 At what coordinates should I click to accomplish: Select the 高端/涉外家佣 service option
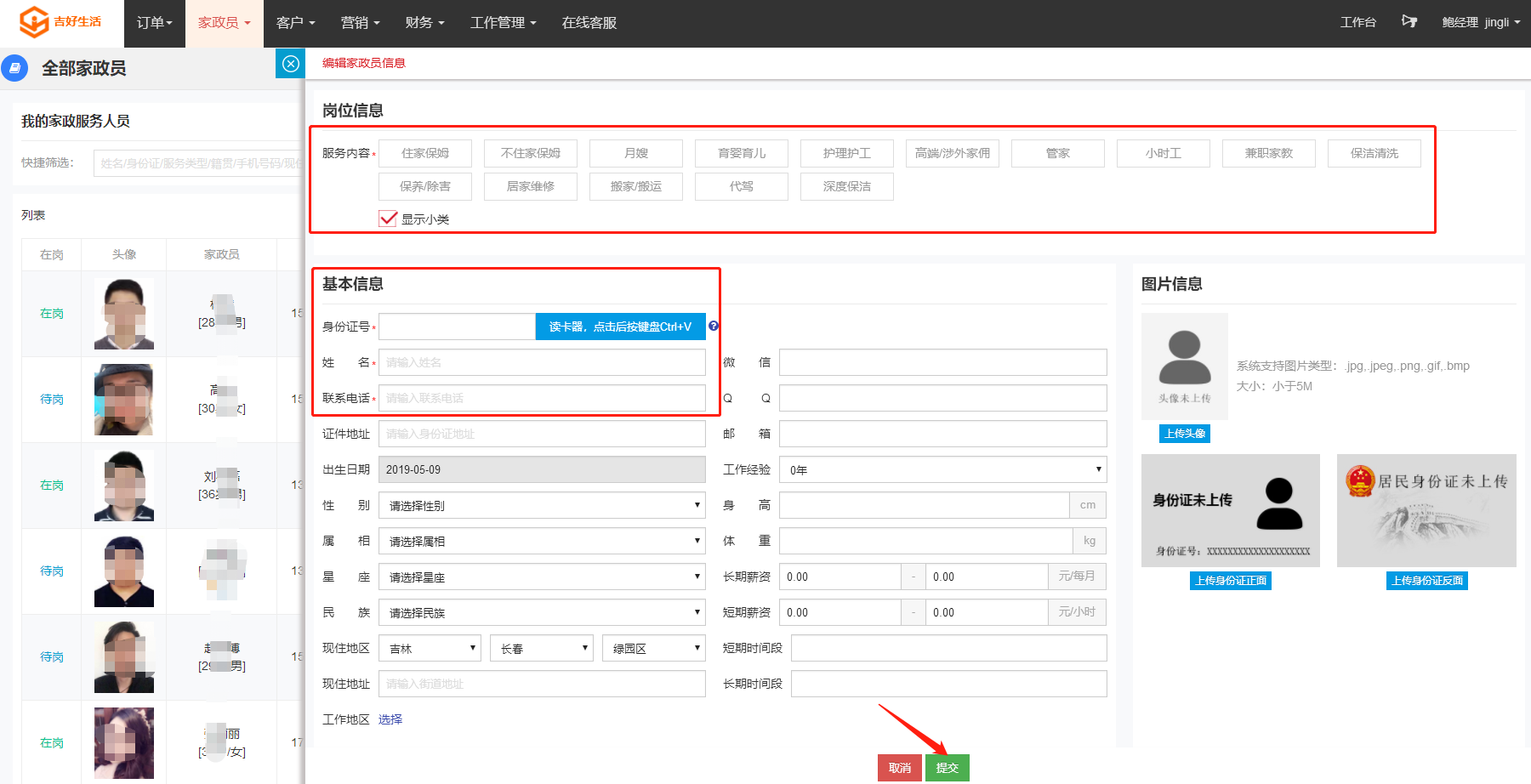953,153
